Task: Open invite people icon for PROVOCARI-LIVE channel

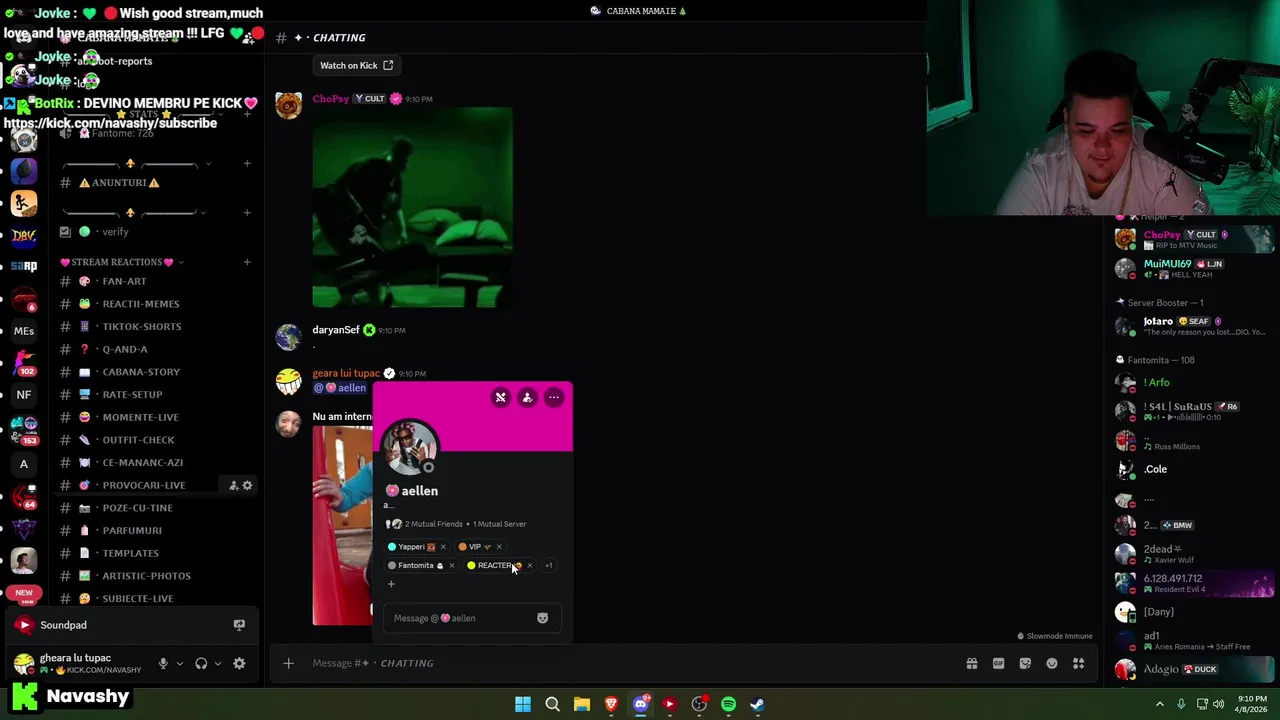Action: coord(233,485)
